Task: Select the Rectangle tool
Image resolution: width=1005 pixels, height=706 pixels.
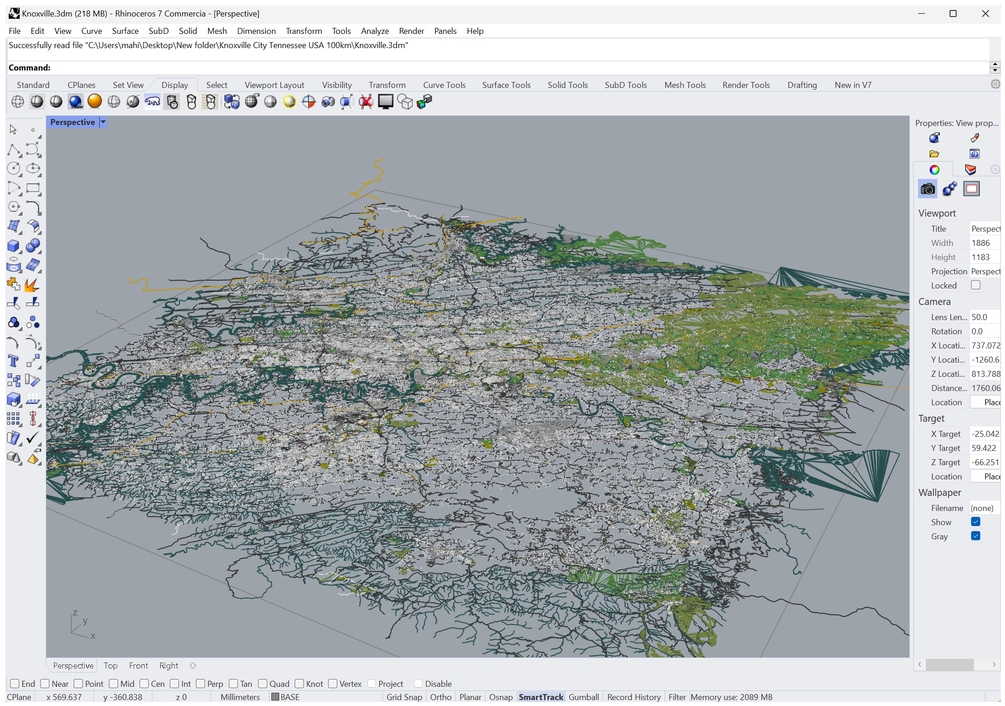Action: coord(33,188)
